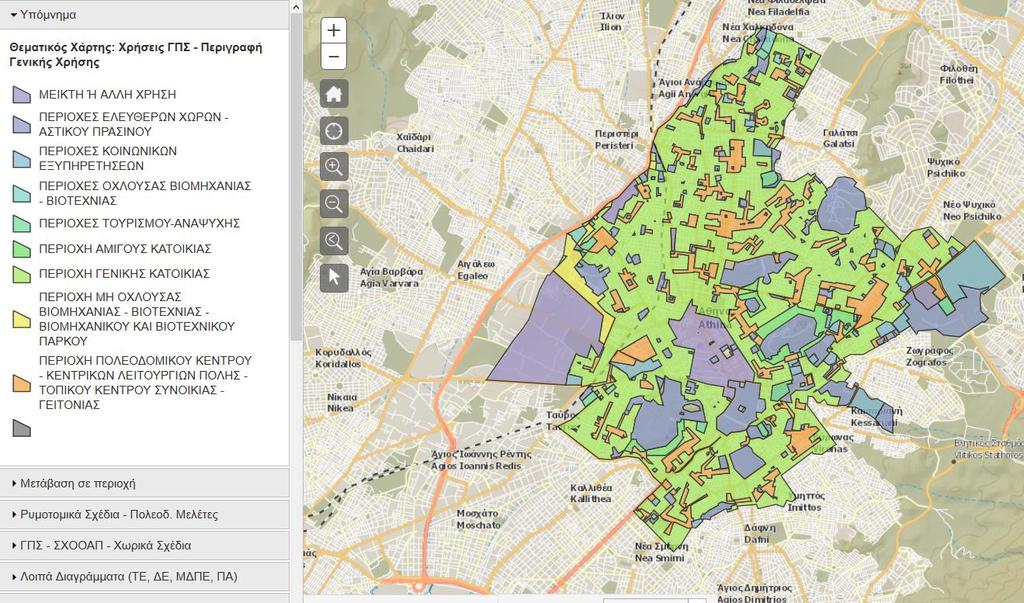1024x603 pixels.
Task: Click the Αιγάλεω Egaleo map label
Action: (x=475, y=270)
